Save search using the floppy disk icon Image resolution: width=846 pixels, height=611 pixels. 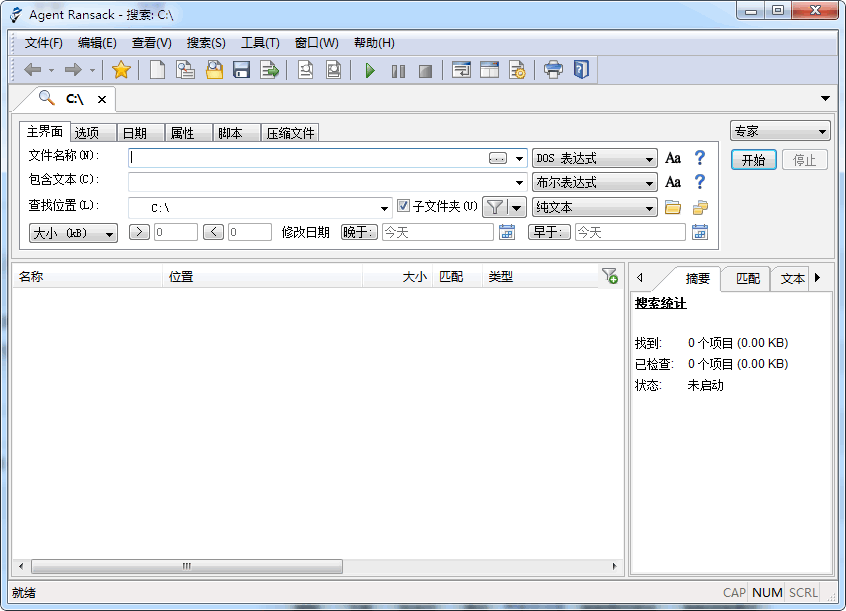coord(241,70)
